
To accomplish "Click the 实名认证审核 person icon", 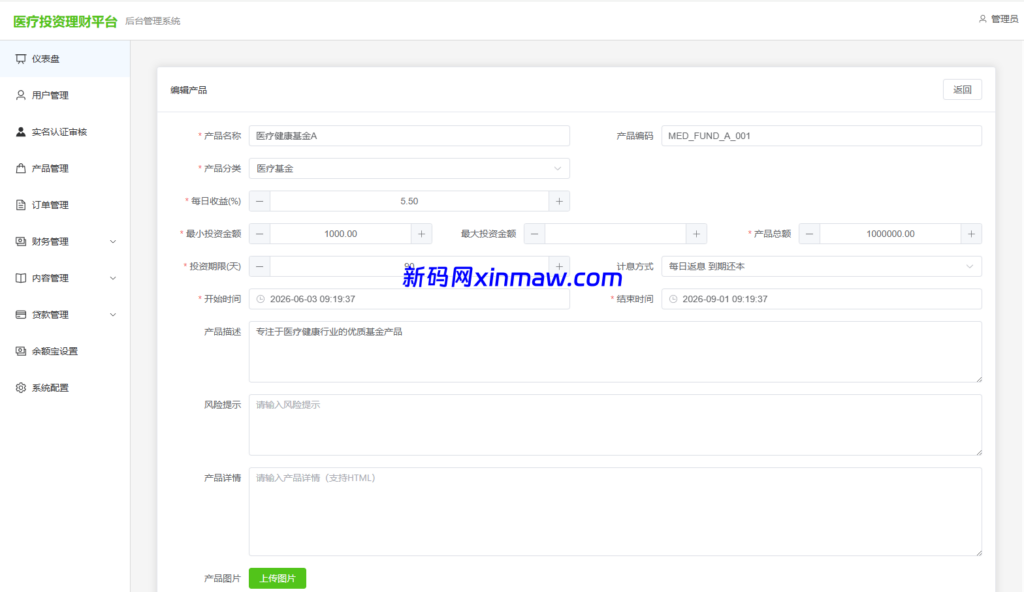I will click(x=21, y=132).
